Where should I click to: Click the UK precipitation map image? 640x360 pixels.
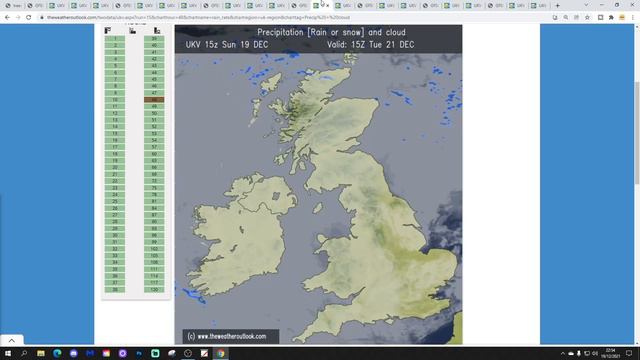point(318,184)
